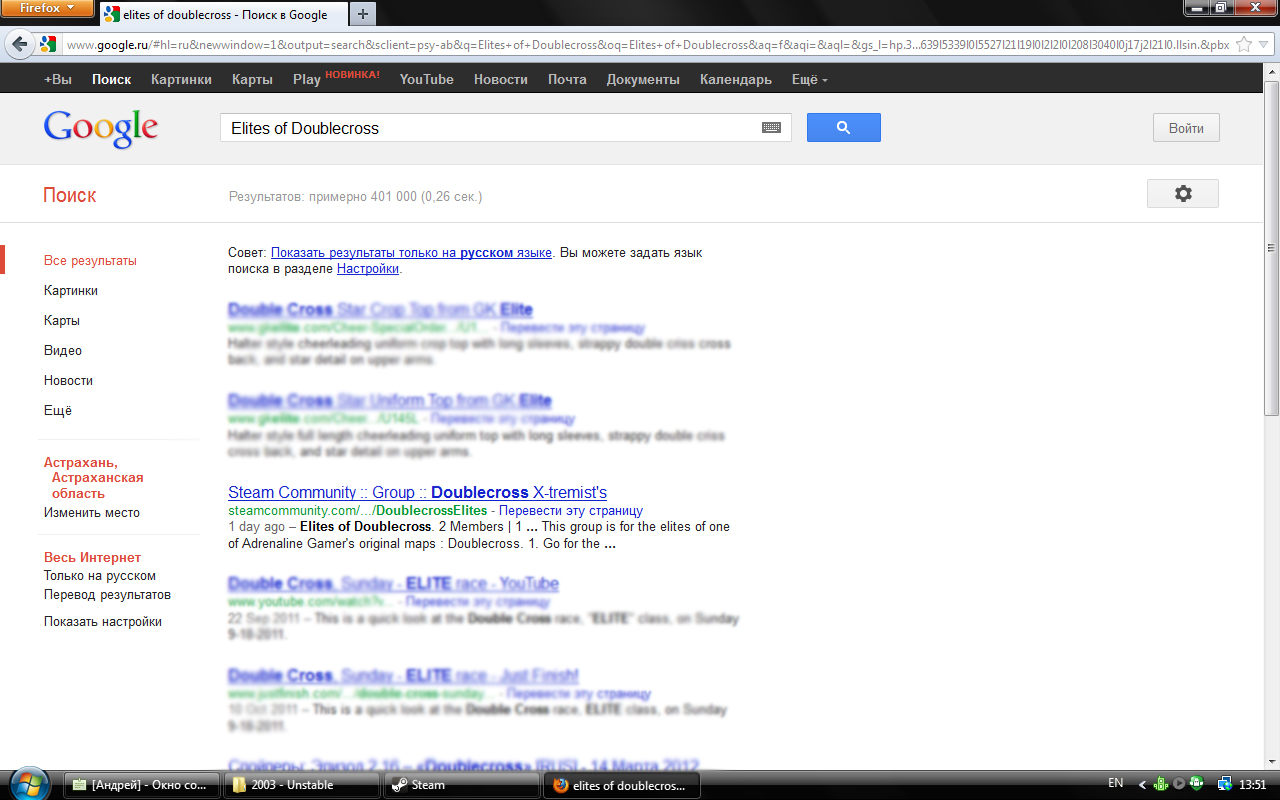Open Документы in the top bar
Image resolution: width=1280 pixels, height=800 pixels.
(643, 79)
